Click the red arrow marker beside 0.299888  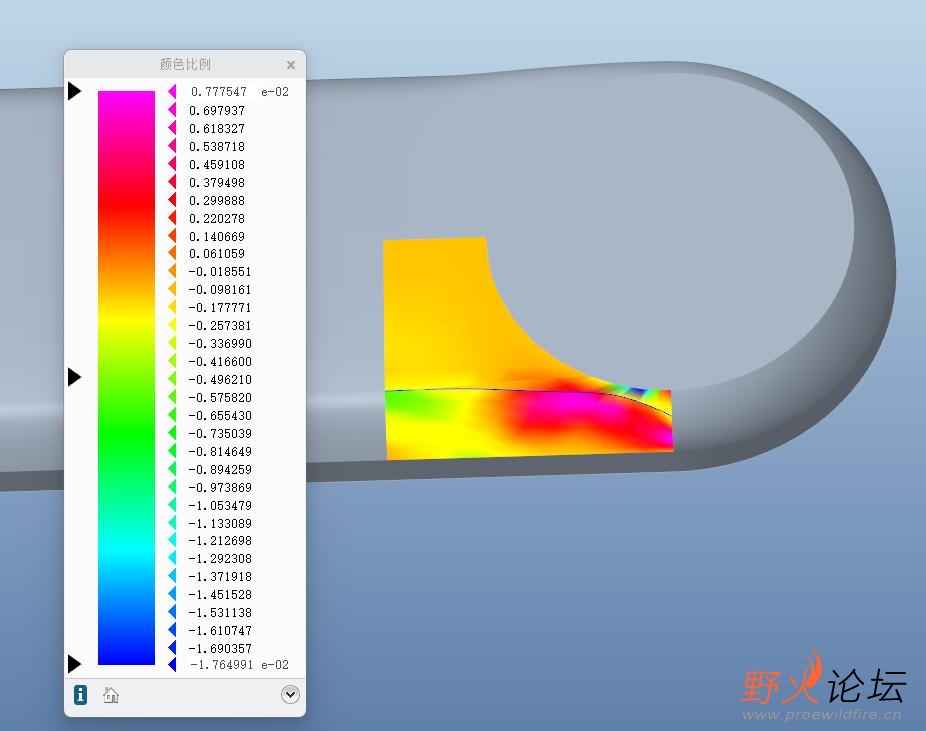(x=172, y=200)
